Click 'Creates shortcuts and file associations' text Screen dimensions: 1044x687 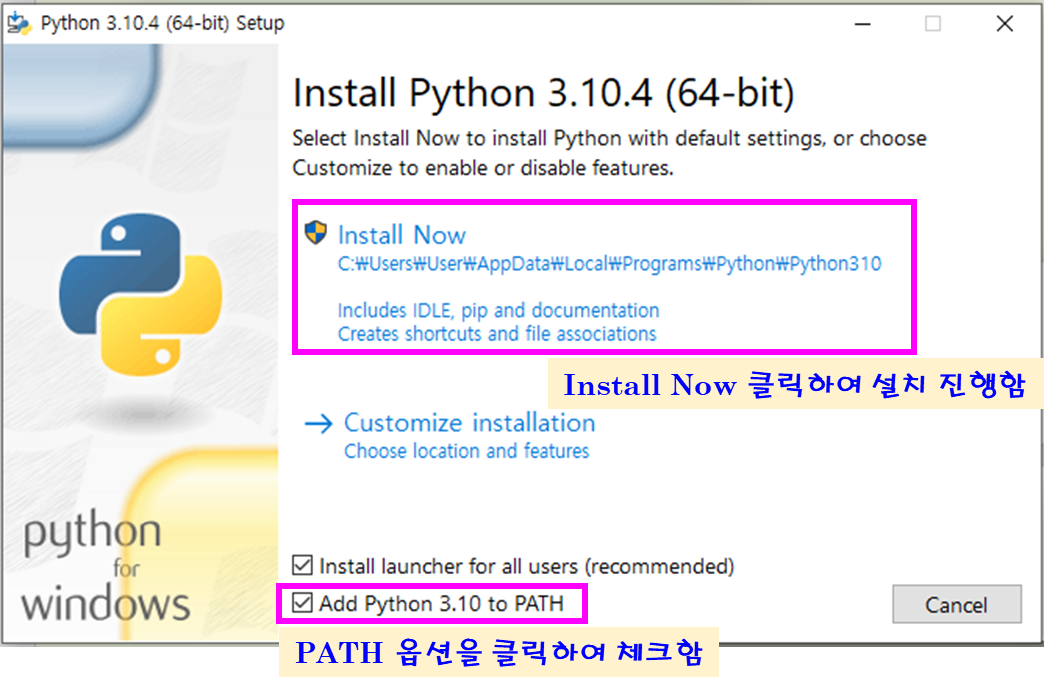(x=497, y=334)
